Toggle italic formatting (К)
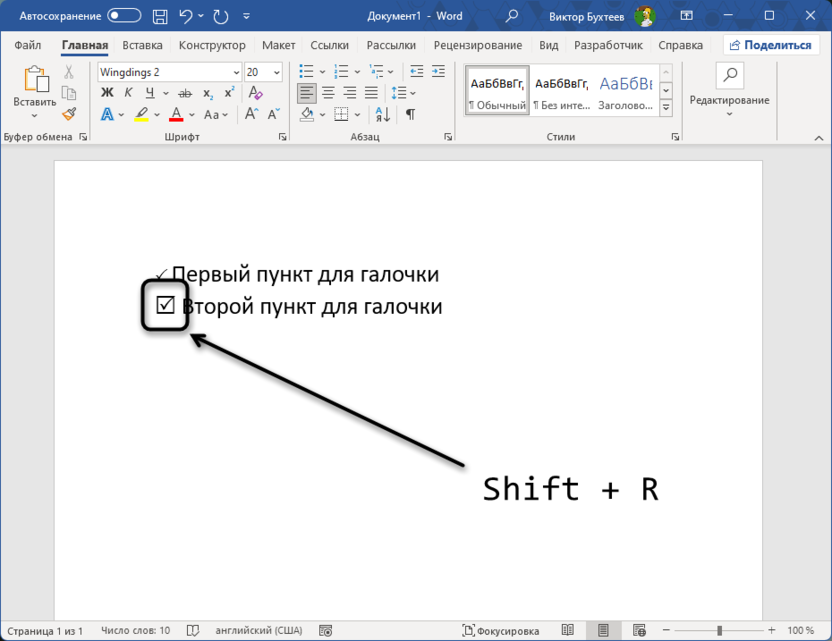Screen dimensions: 832x641 [128, 93]
